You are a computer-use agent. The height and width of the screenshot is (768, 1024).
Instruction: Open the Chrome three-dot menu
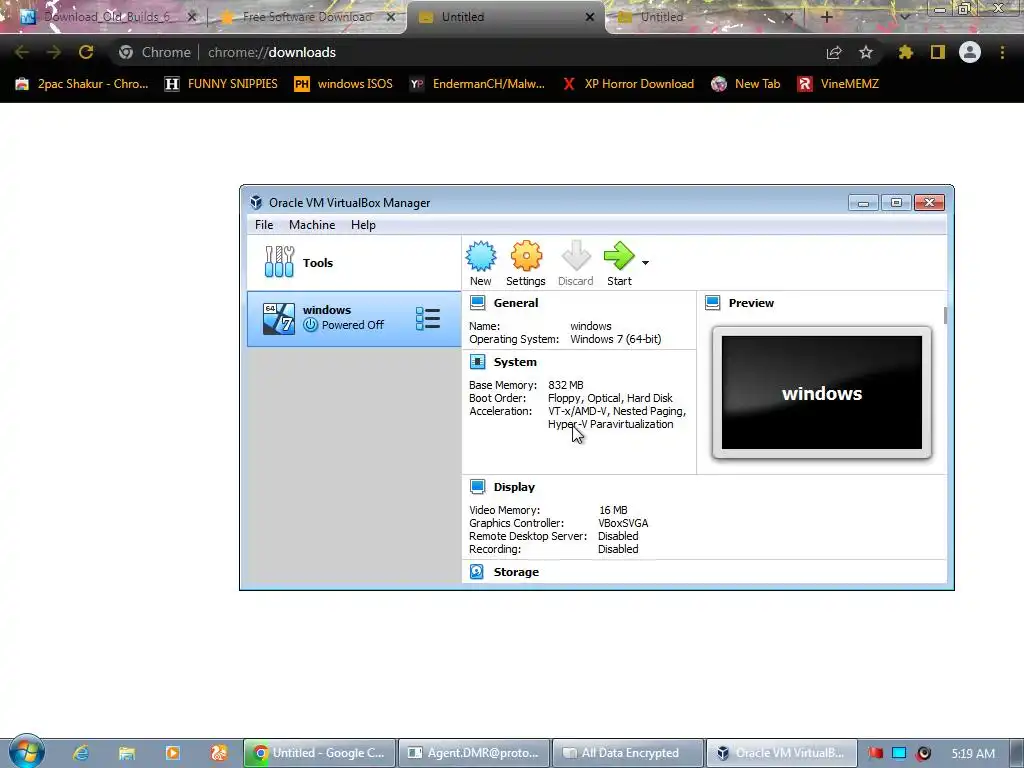(x=1002, y=52)
